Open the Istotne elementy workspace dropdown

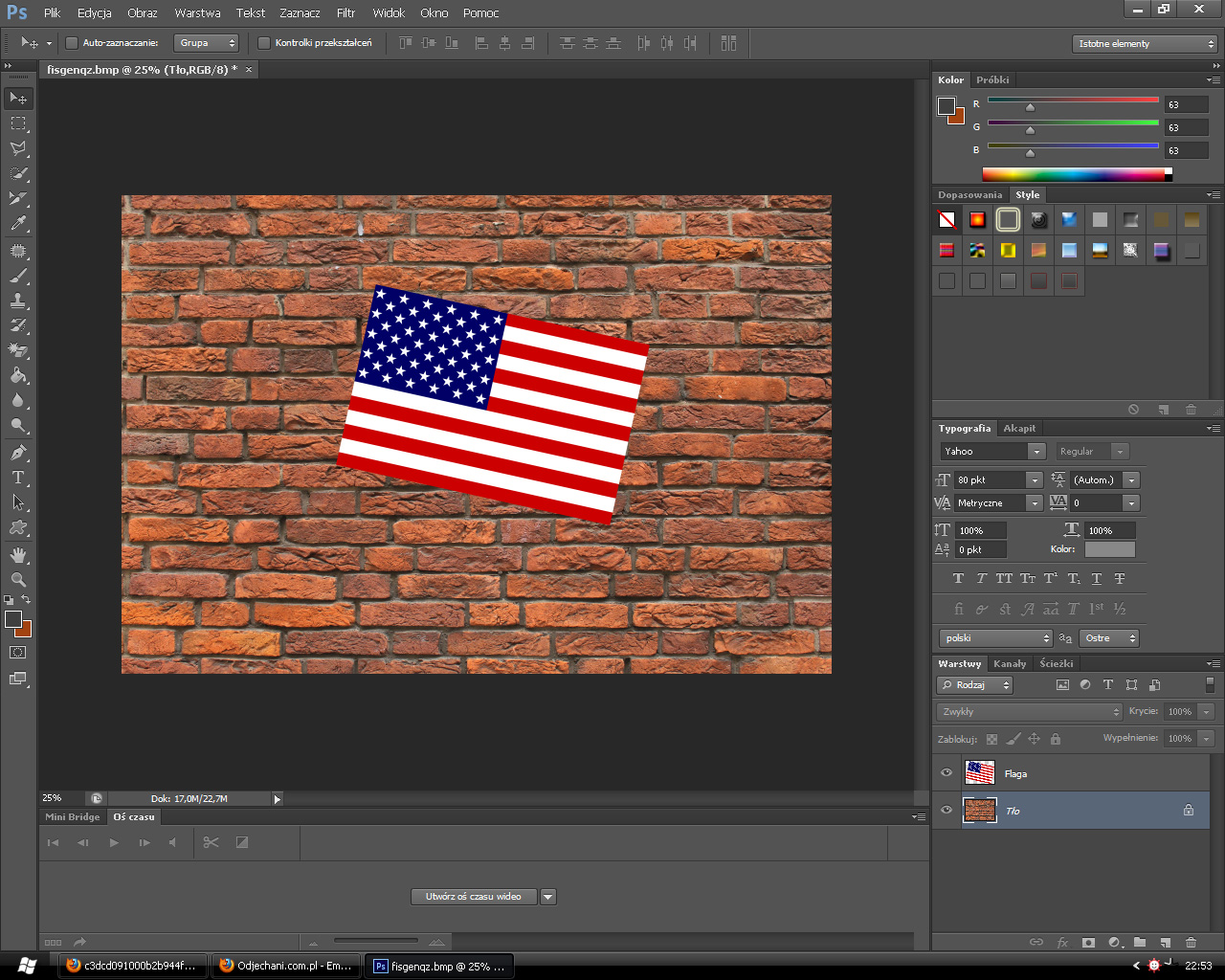[x=1145, y=44]
